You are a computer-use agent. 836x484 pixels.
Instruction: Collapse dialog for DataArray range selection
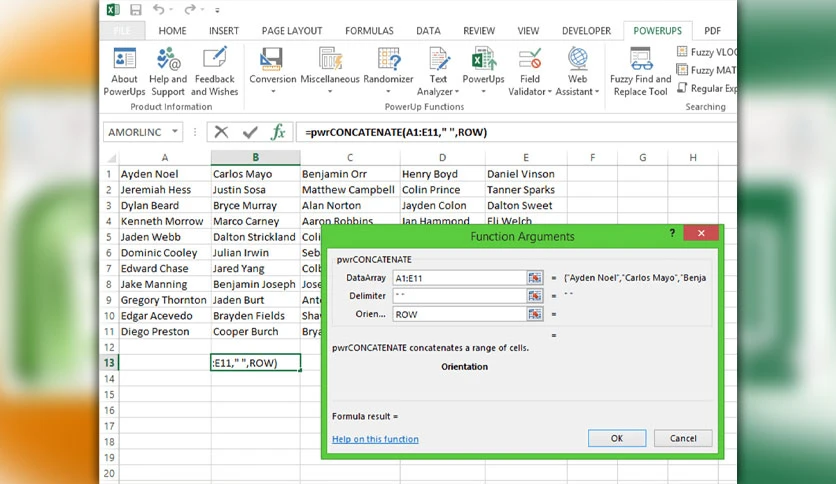[x=534, y=278]
